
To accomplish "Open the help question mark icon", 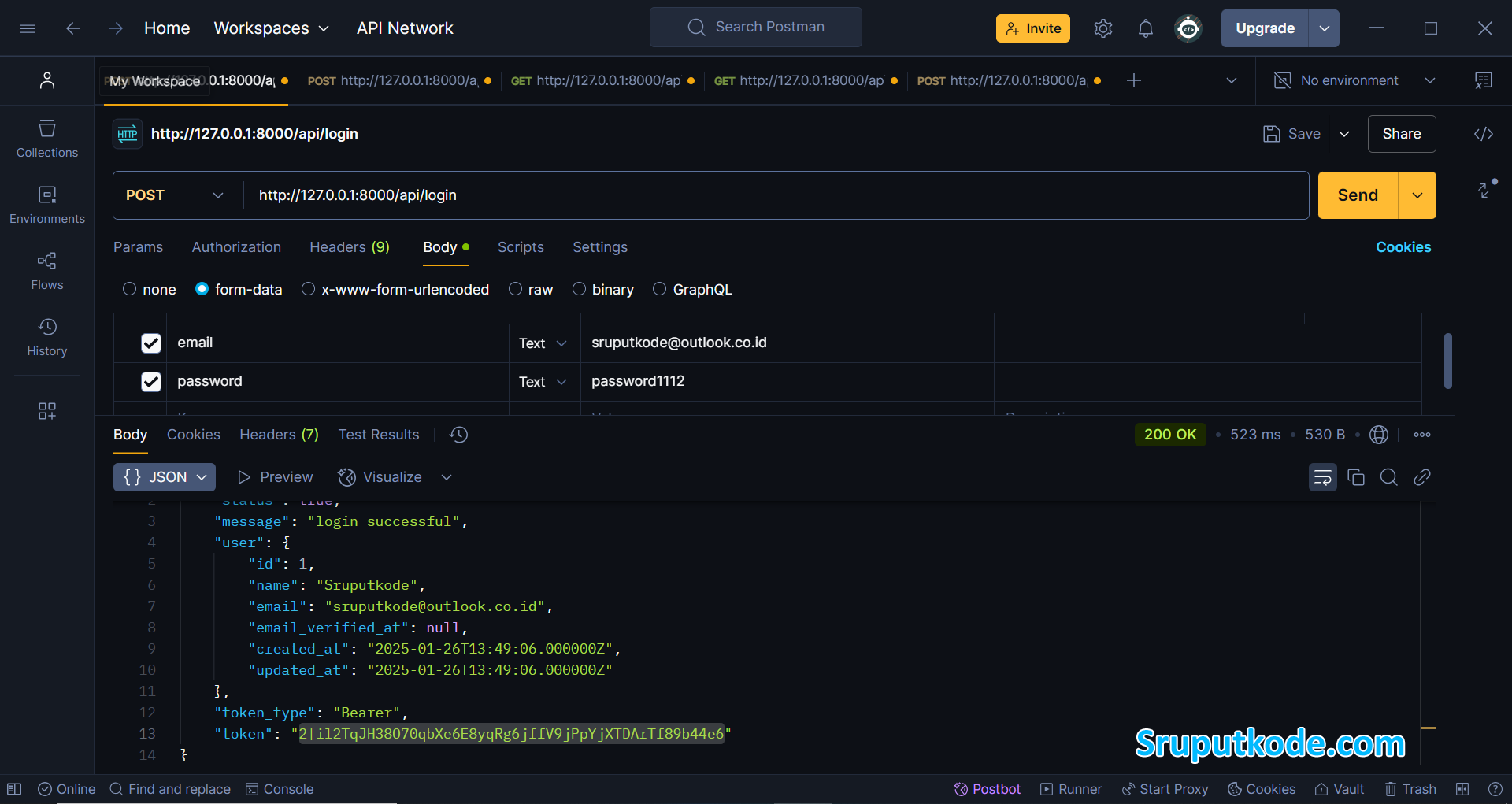I will pos(1495,789).
